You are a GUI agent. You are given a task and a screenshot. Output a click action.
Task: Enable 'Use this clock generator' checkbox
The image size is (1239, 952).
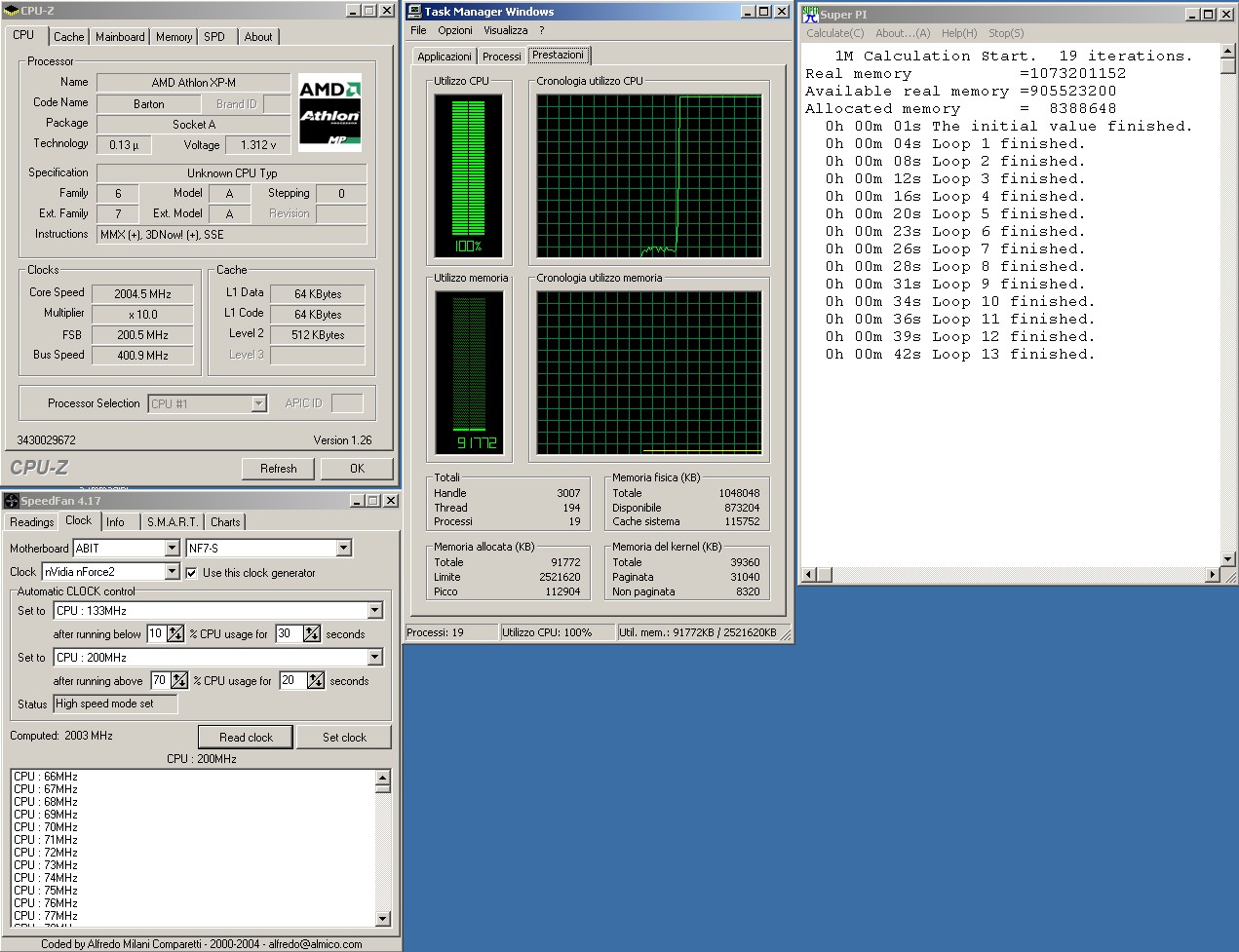point(191,572)
